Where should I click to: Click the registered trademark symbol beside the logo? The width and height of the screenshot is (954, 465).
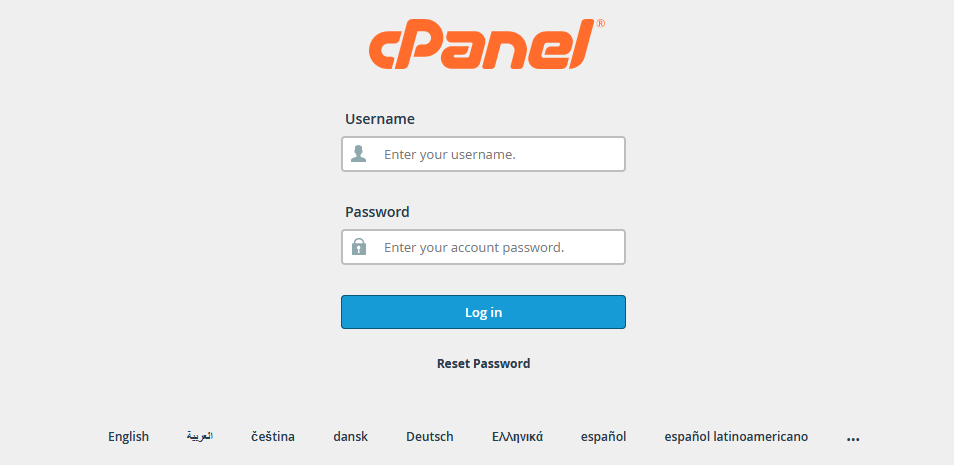point(601,24)
